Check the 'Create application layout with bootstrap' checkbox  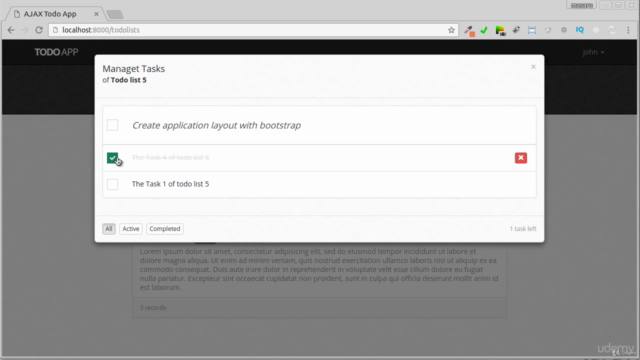(x=112, y=125)
